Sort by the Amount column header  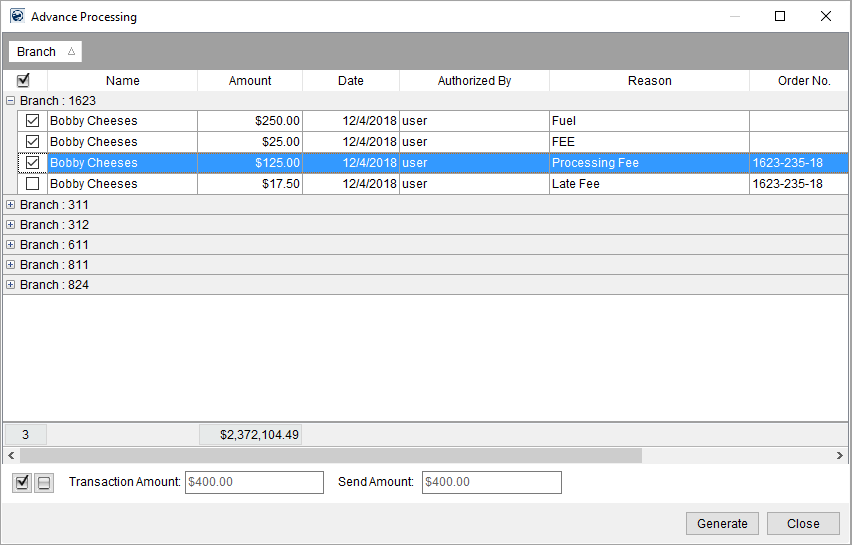[250, 81]
